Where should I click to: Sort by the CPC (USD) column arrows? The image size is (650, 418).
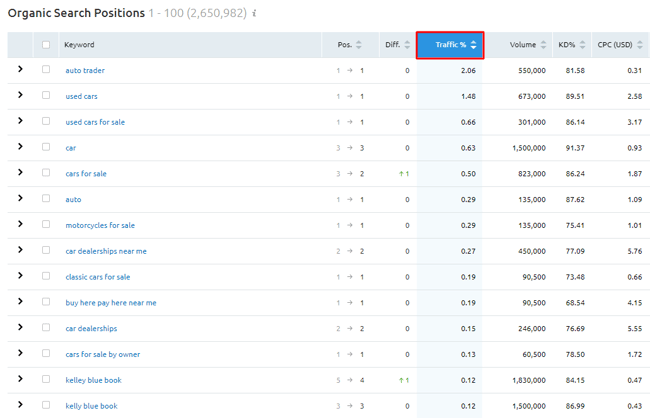click(x=640, y=45)
